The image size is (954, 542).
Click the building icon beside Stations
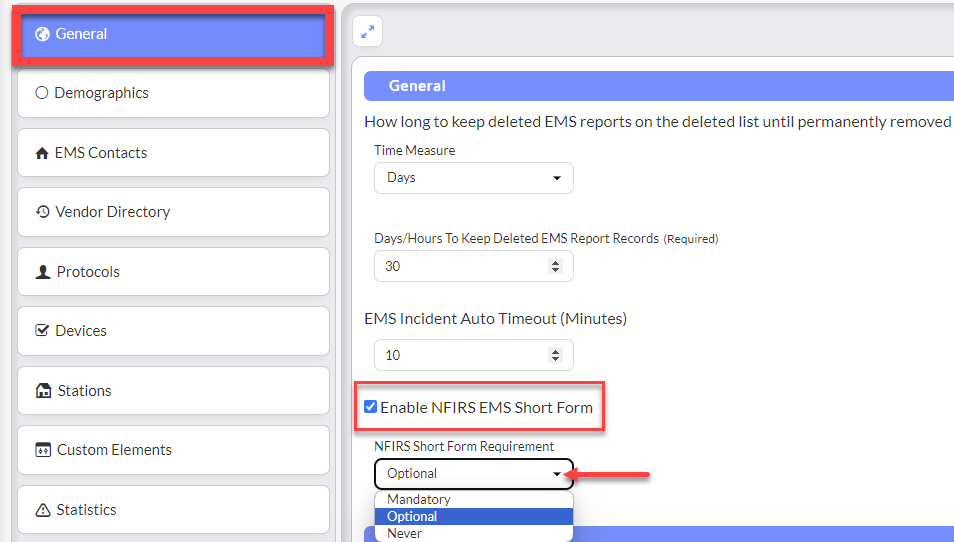[43, 391]
